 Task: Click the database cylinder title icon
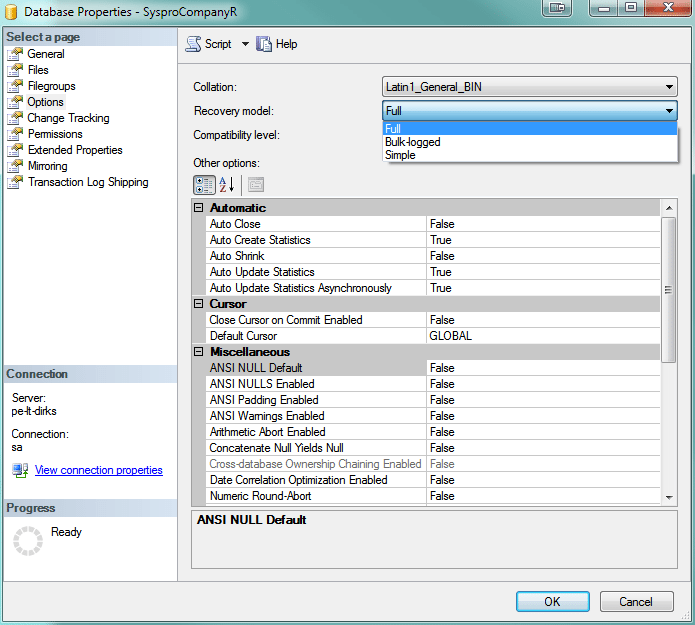coord(11,12)
